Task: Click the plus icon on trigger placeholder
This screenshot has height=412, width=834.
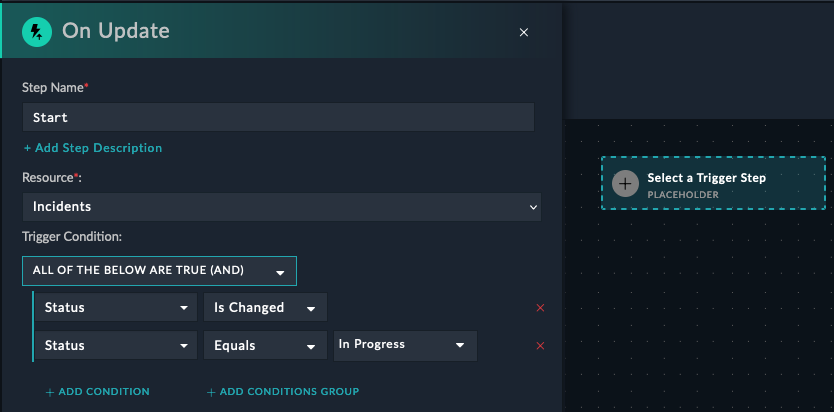Action: click(x=626, y=184)
